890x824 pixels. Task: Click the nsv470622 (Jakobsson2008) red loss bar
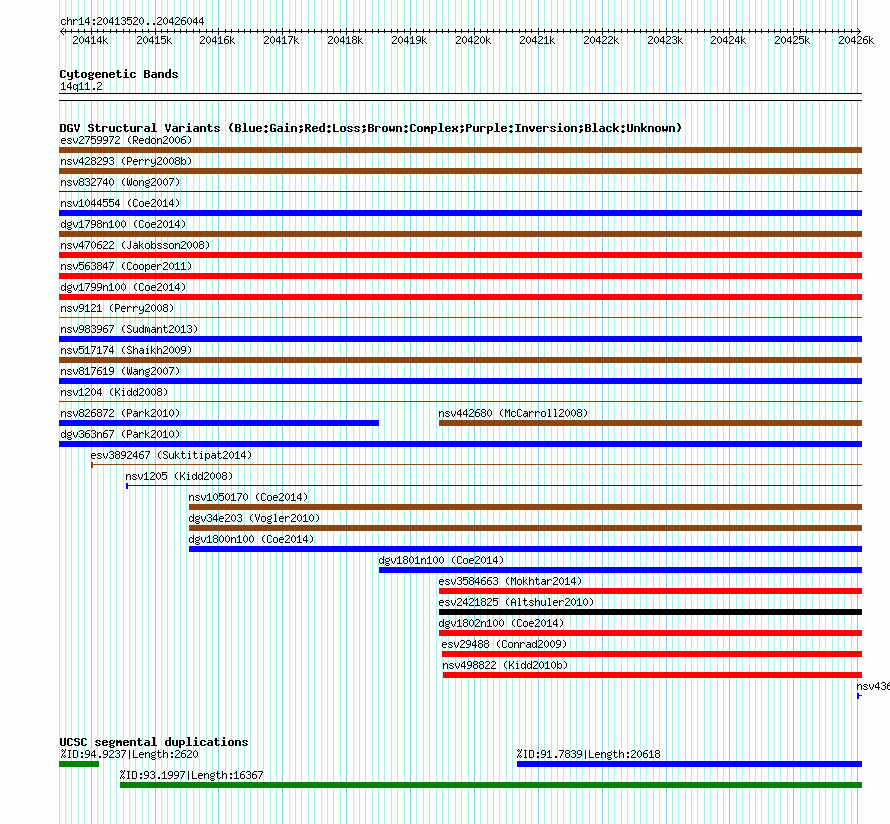point(460,255)
